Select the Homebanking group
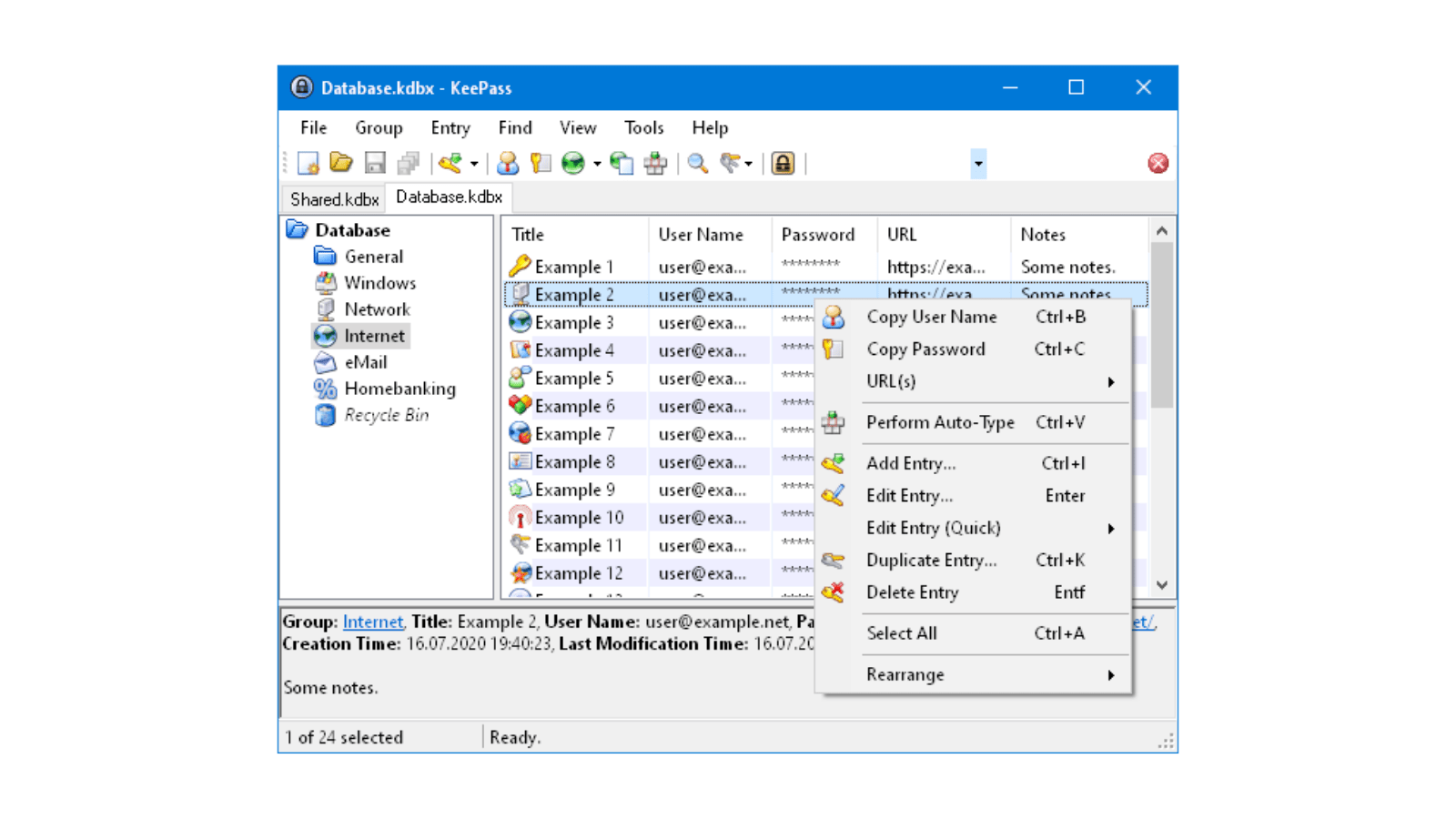The height and width of the screenshot is (819, 1456). tap(399, 389)
